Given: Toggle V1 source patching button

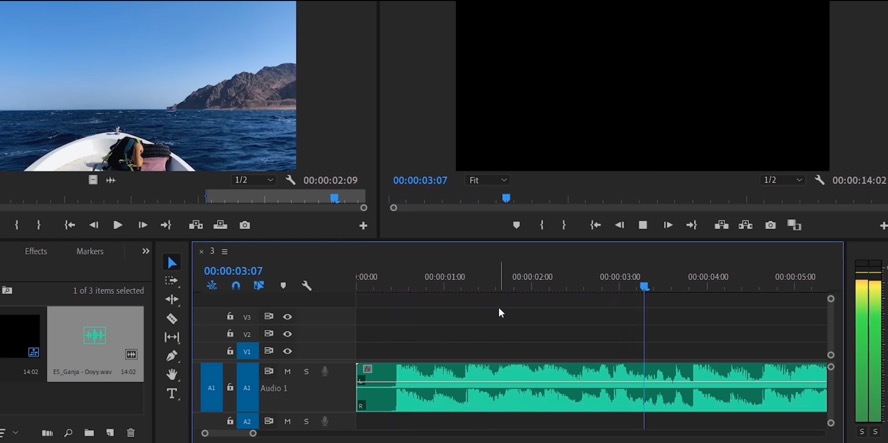Looking at the screenshot, I should [247, 351].
